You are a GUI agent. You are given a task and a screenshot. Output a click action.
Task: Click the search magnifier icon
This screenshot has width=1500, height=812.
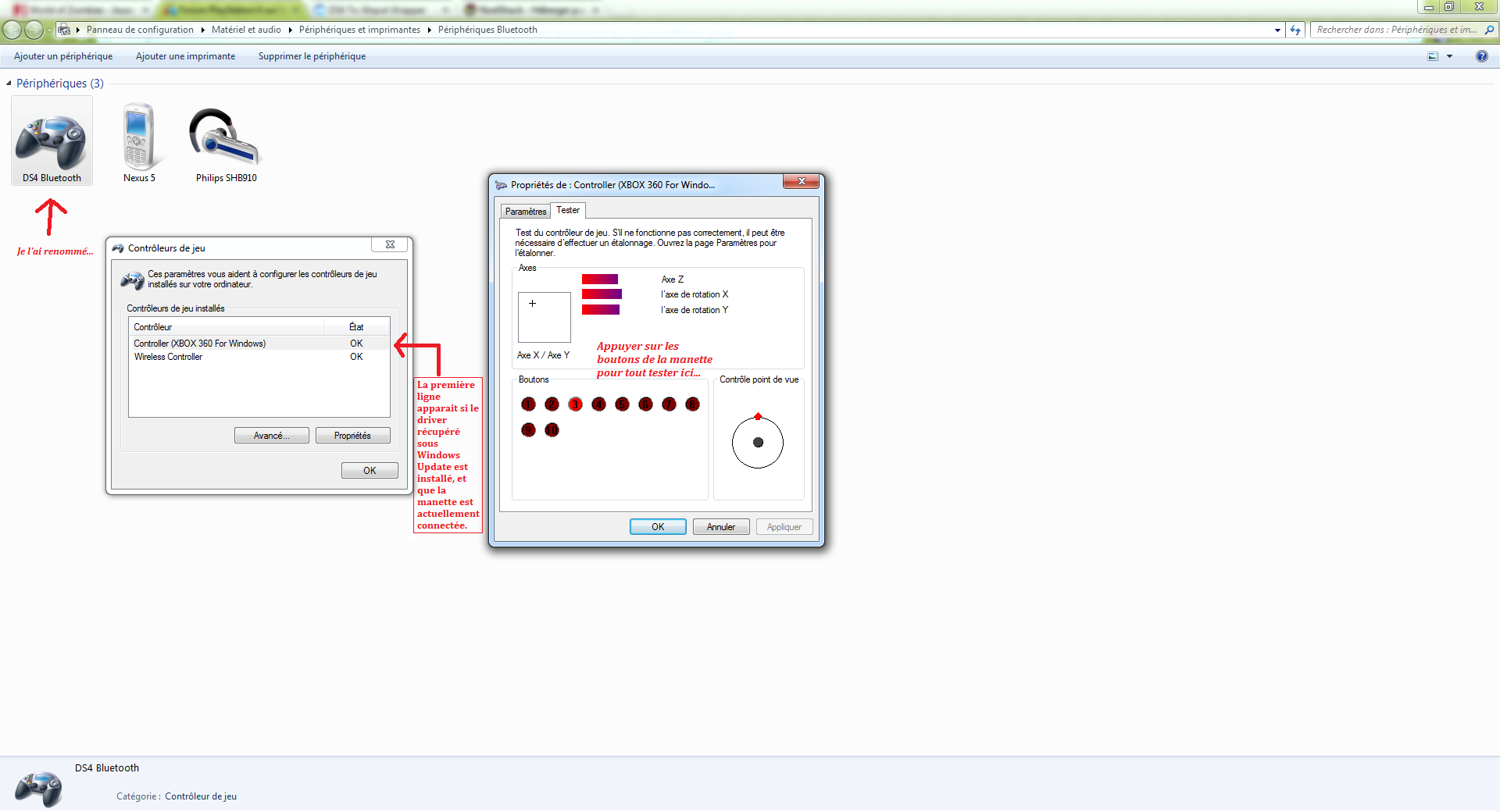[1489, 30]
